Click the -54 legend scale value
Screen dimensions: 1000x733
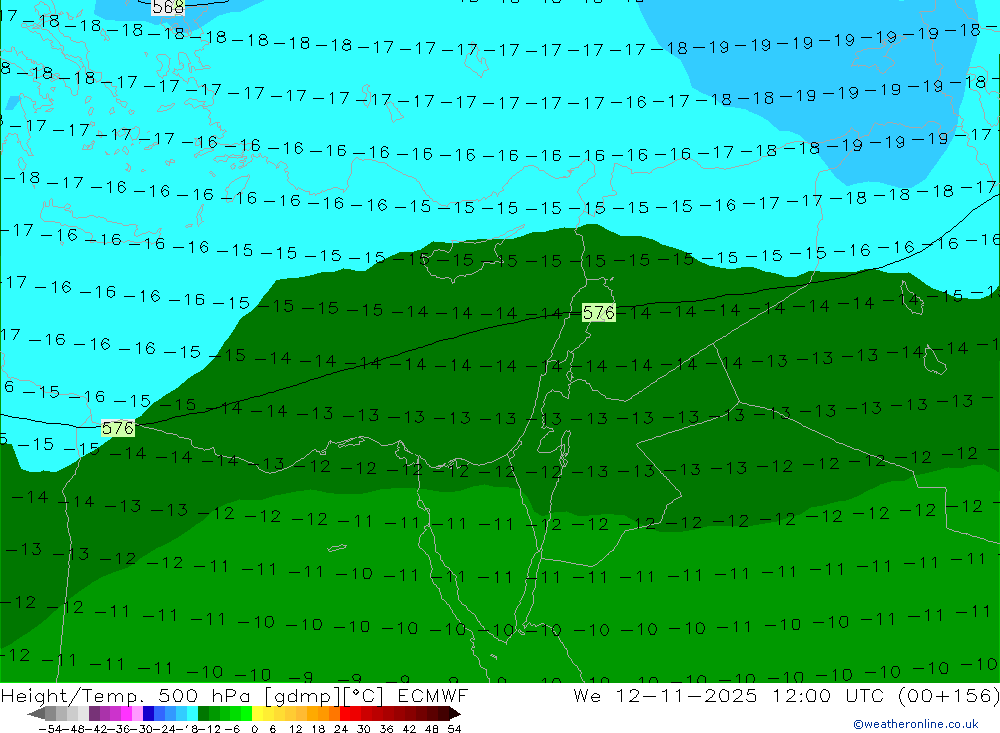pos(51,729)
